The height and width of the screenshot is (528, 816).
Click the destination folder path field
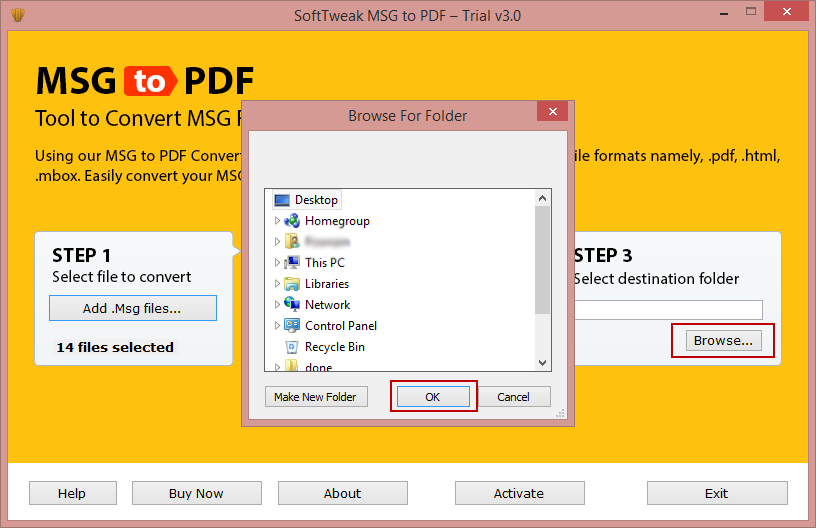pyautogui.click(x=668, y=310)
